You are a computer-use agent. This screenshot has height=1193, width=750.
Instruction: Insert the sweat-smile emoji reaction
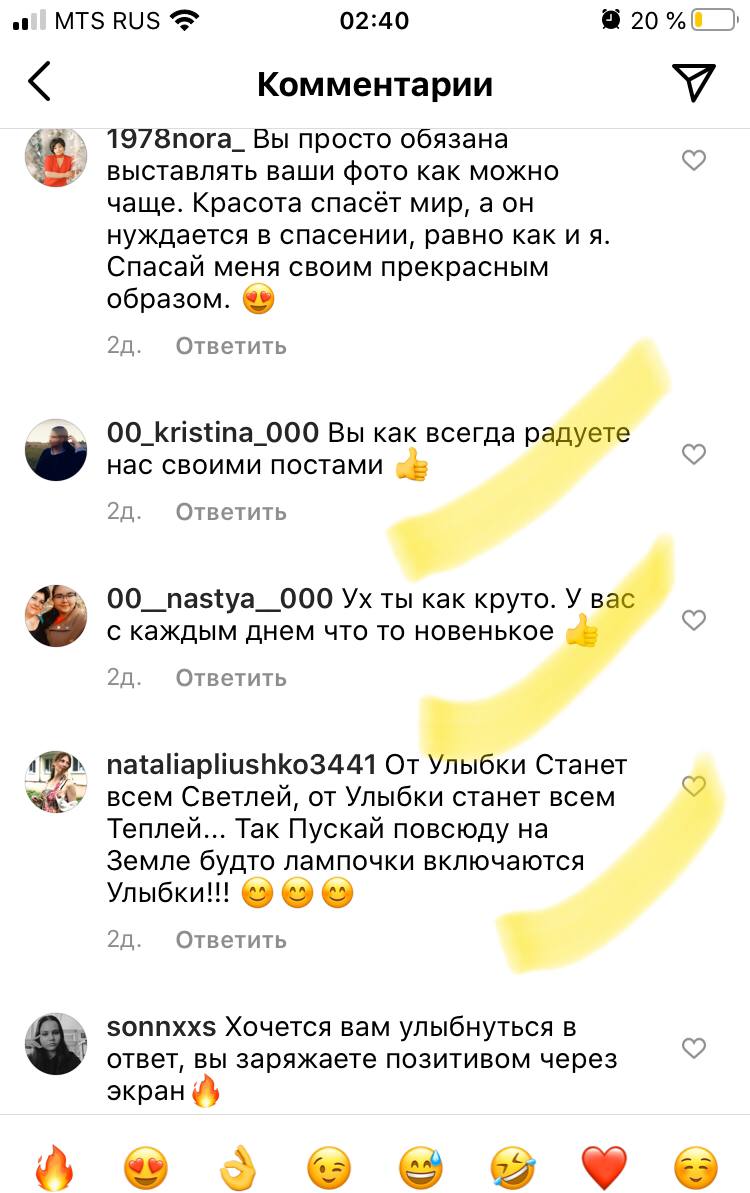[421, 1167]
